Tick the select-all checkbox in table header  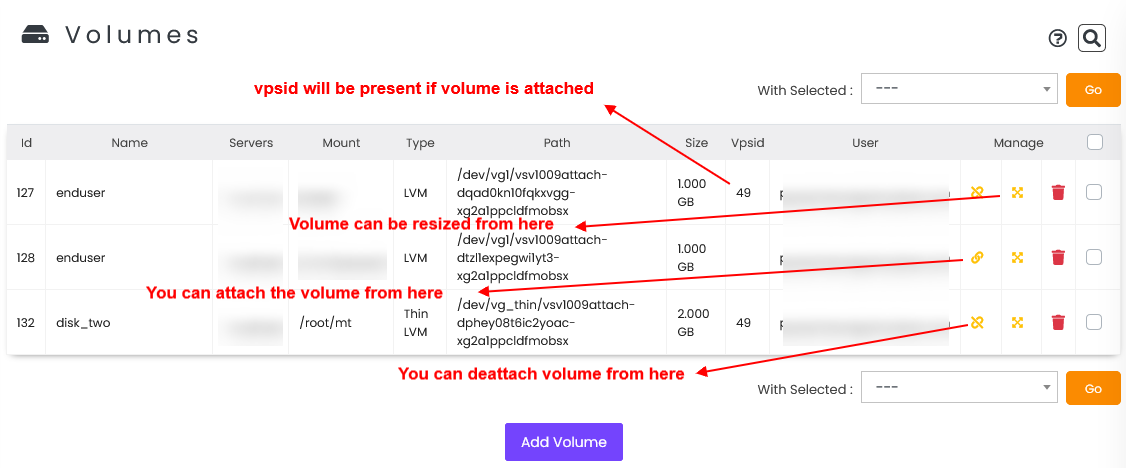(x=1094, y=142)
